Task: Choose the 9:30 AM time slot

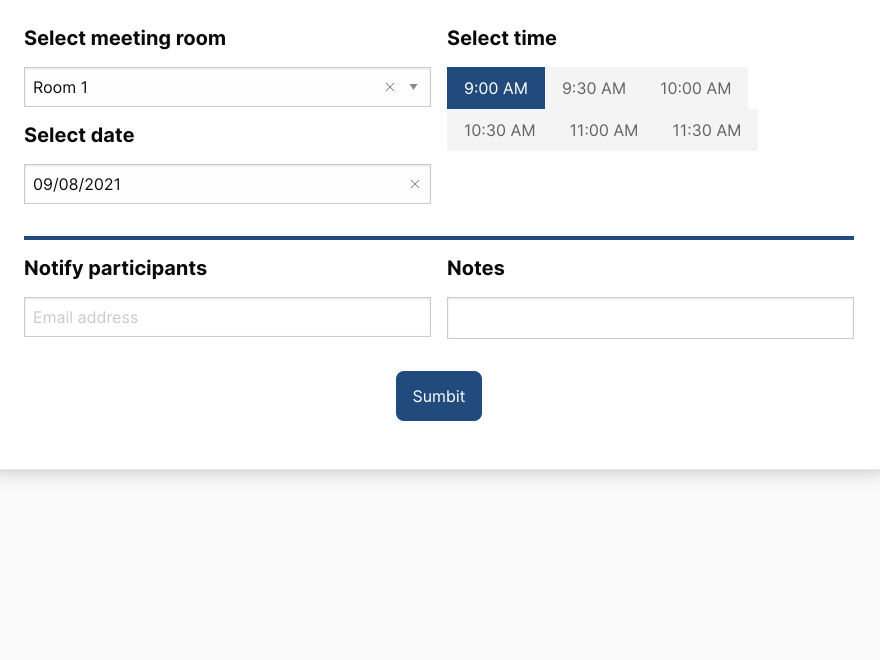Action: (x=594, y=88)
